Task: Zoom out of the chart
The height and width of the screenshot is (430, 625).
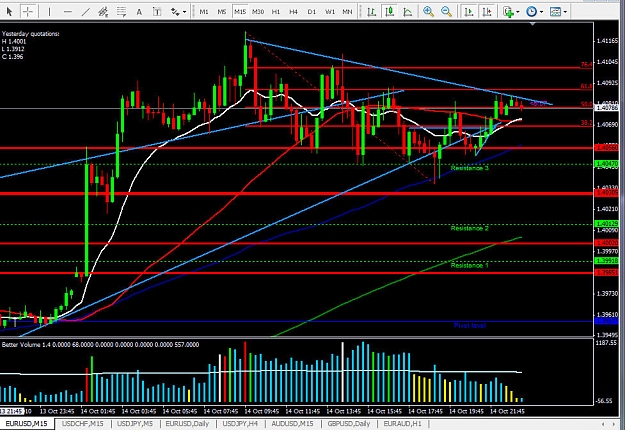Action: pos(447,12)
